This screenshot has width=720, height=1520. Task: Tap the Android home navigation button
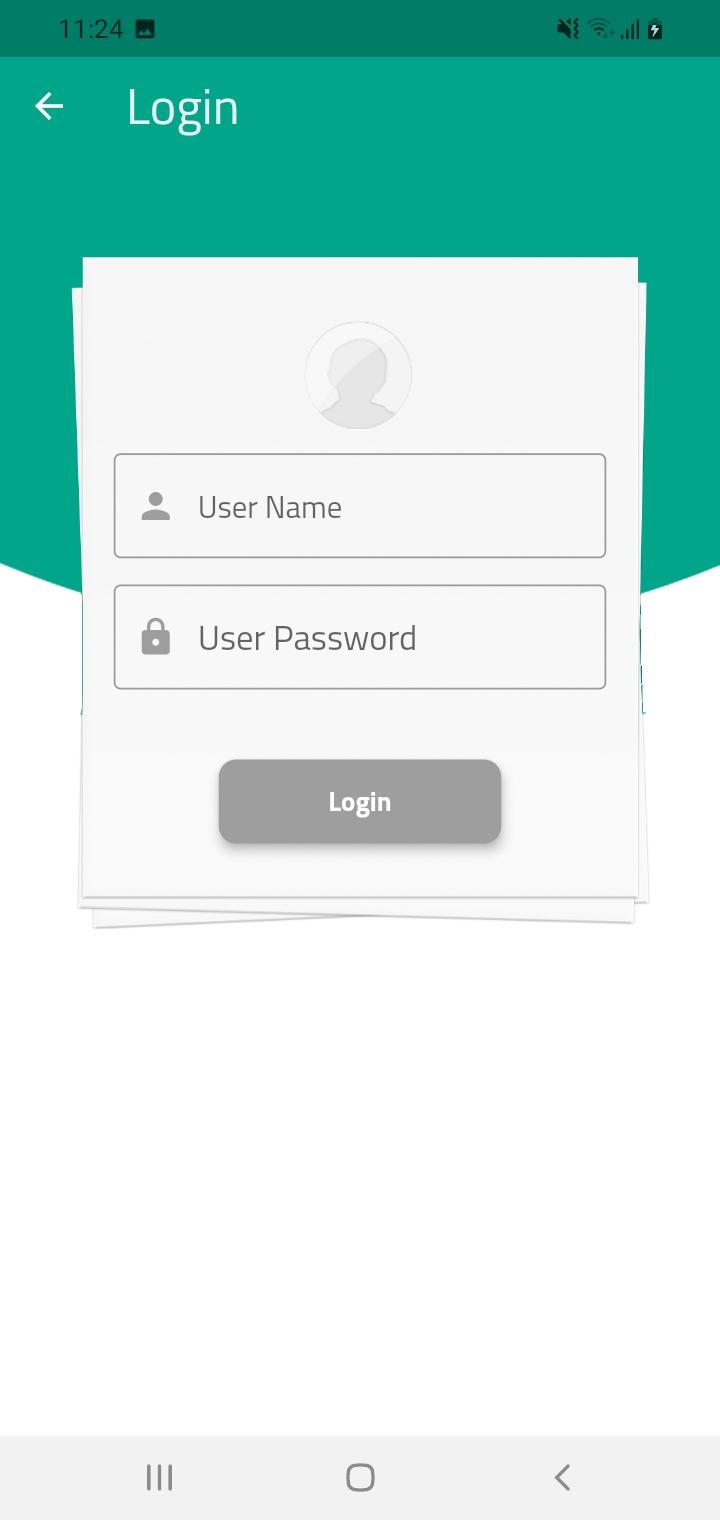(360, 1477)
